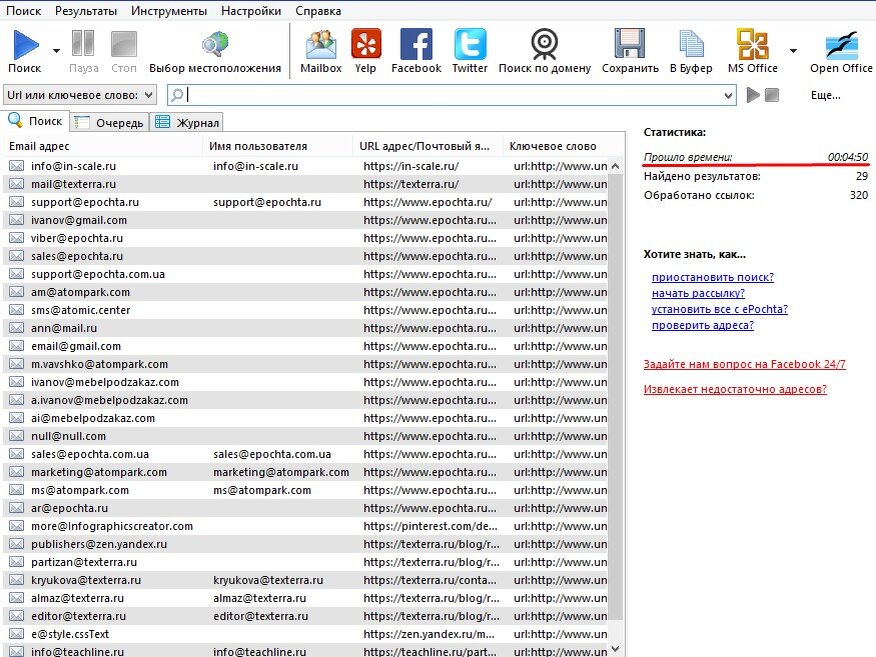Launch the Yelp search tool
The image size is (876, 657).
tap(366, 44)
